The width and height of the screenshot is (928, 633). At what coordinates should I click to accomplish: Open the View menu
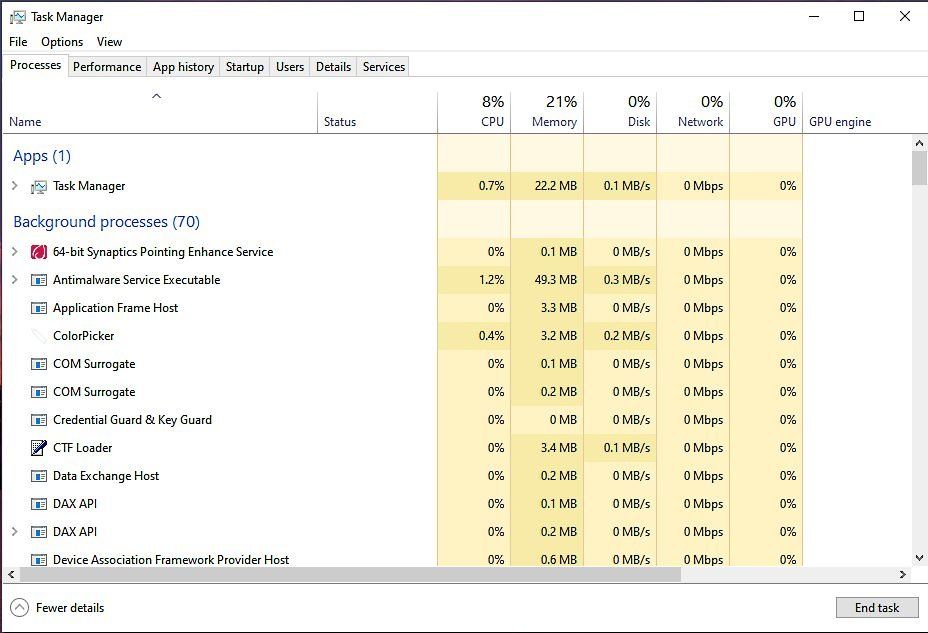[x=109, y=42]
